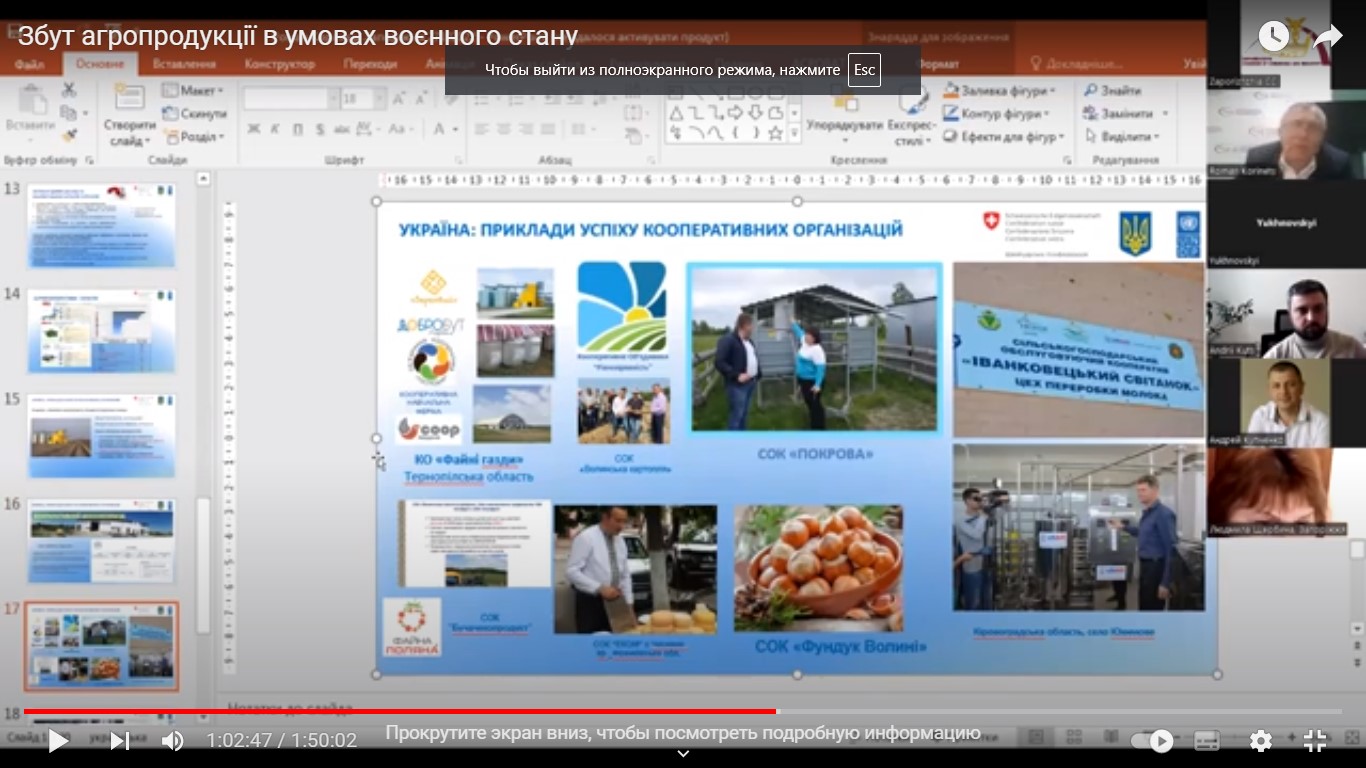Select the Format Painter brush

(69, 136)
